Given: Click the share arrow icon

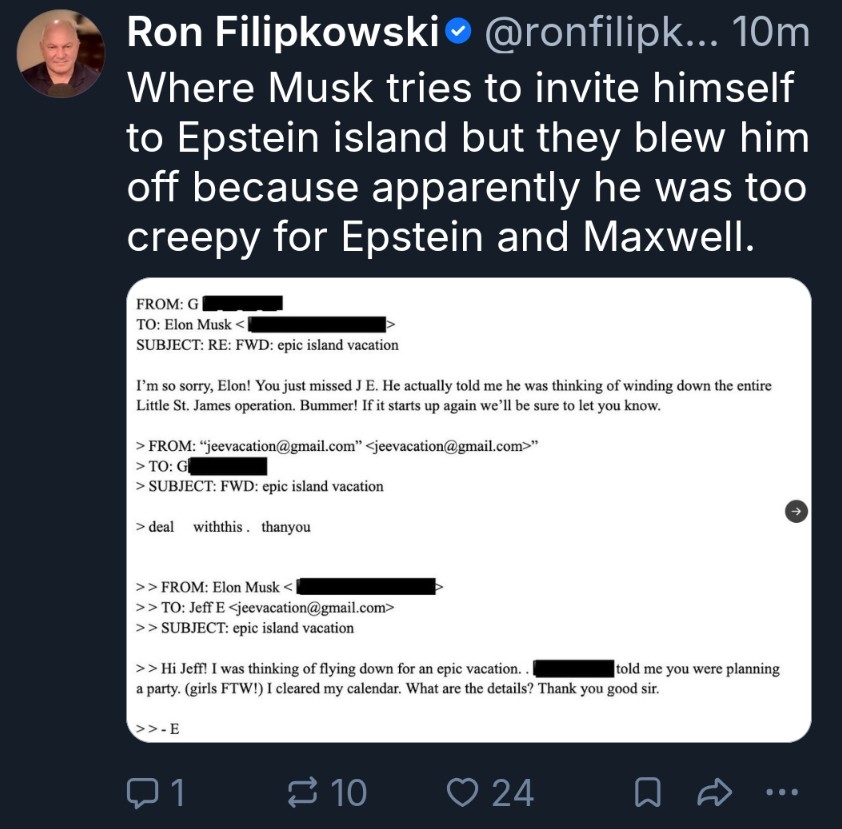Looking at the screenshot, I should click(x=713, y=793).
